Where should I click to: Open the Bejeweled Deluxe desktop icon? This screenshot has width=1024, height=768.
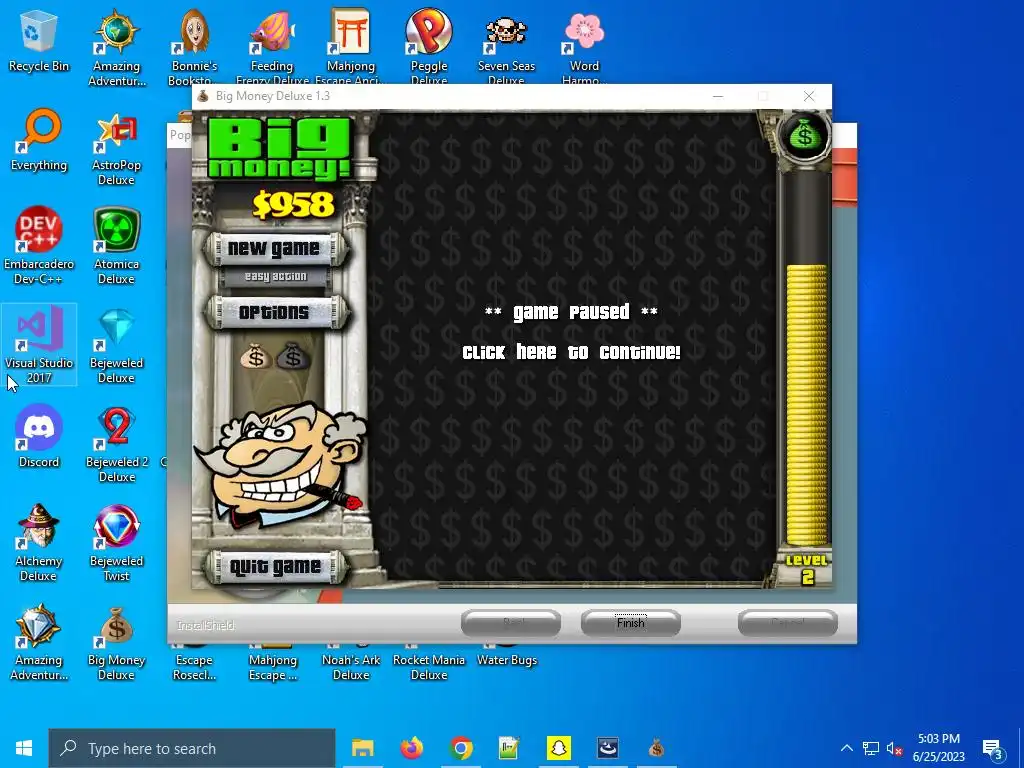point(116,344)
